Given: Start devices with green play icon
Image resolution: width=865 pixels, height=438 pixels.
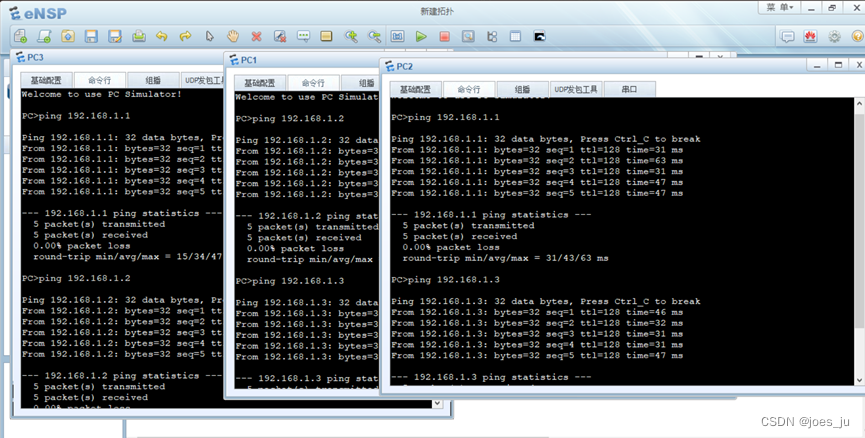Looking at the screenshot, I should [421, 36].
